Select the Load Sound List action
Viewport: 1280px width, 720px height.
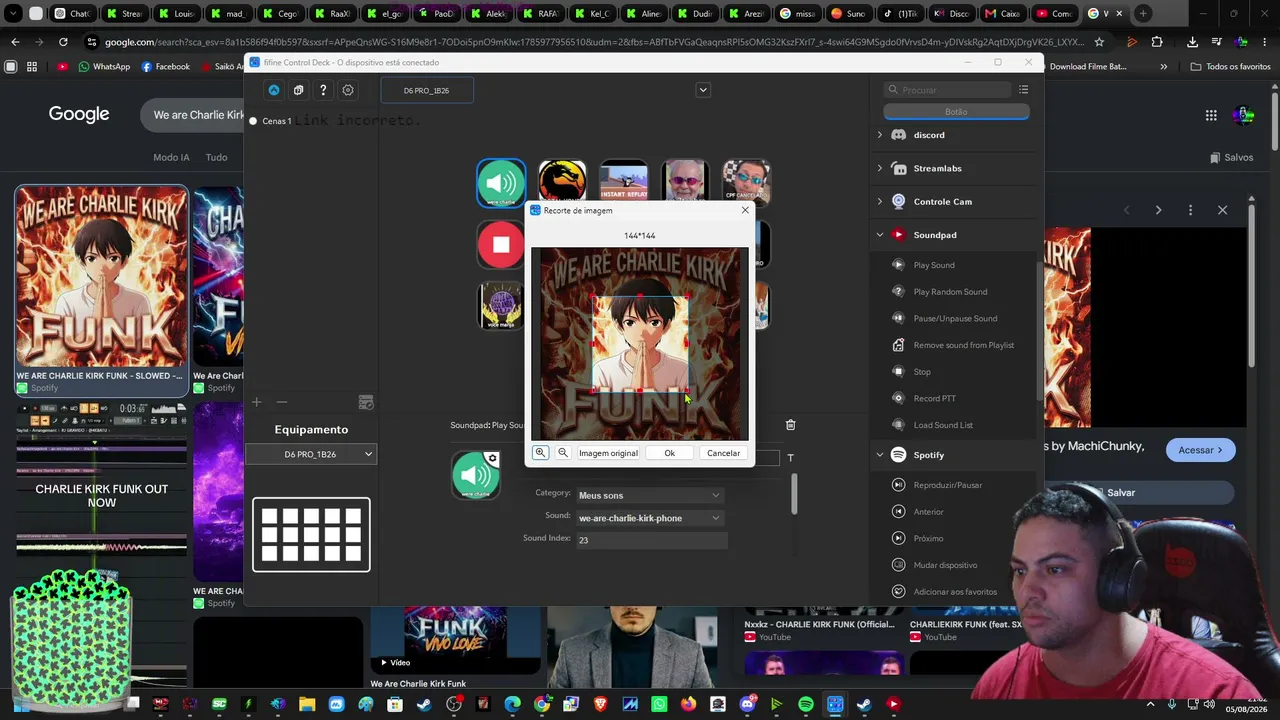pos(943,425)
